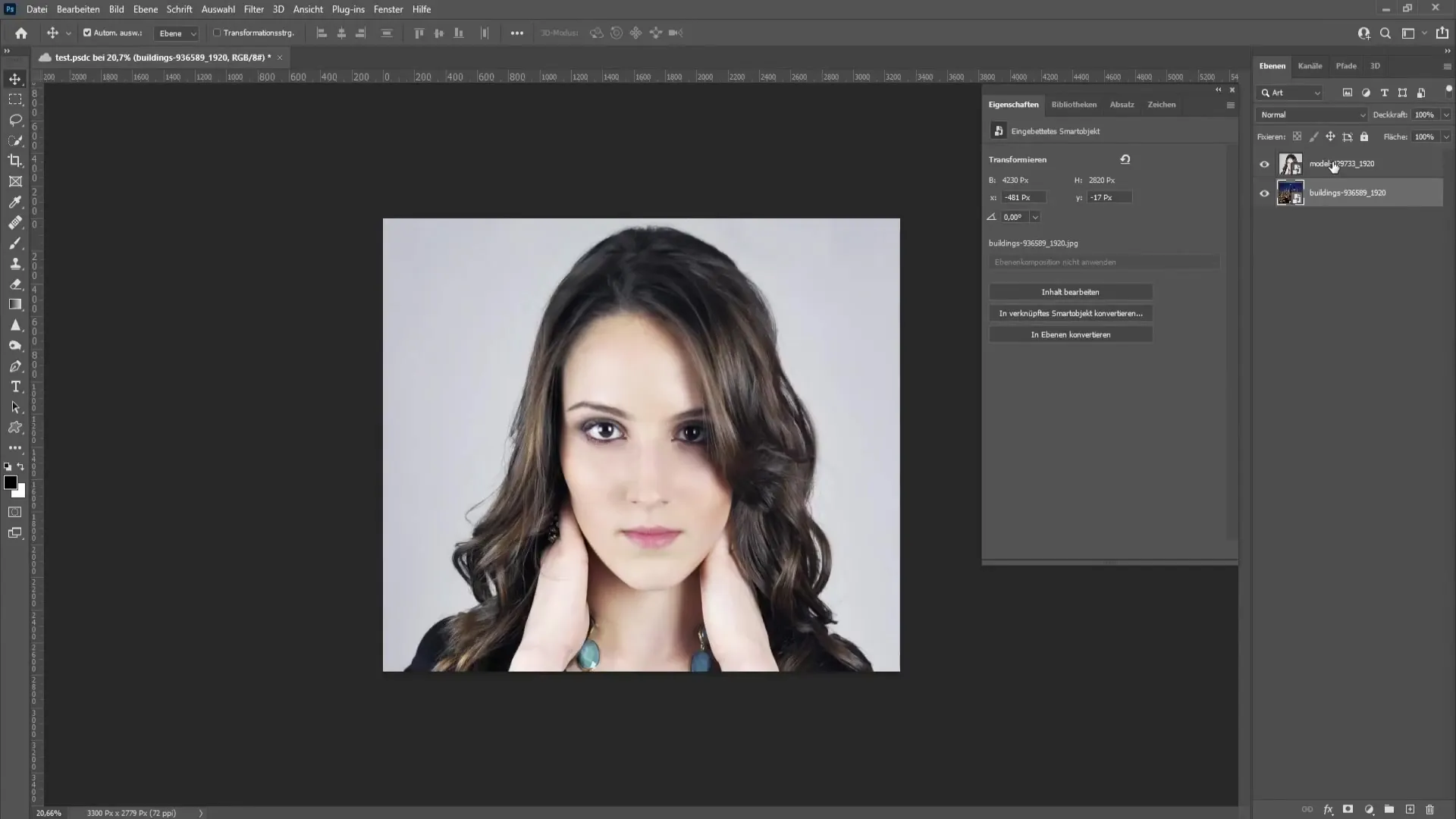Viewport: 1456px width, 819px height.
Task: Select the Healing Brush tool
Action: (x=15, y=222)
